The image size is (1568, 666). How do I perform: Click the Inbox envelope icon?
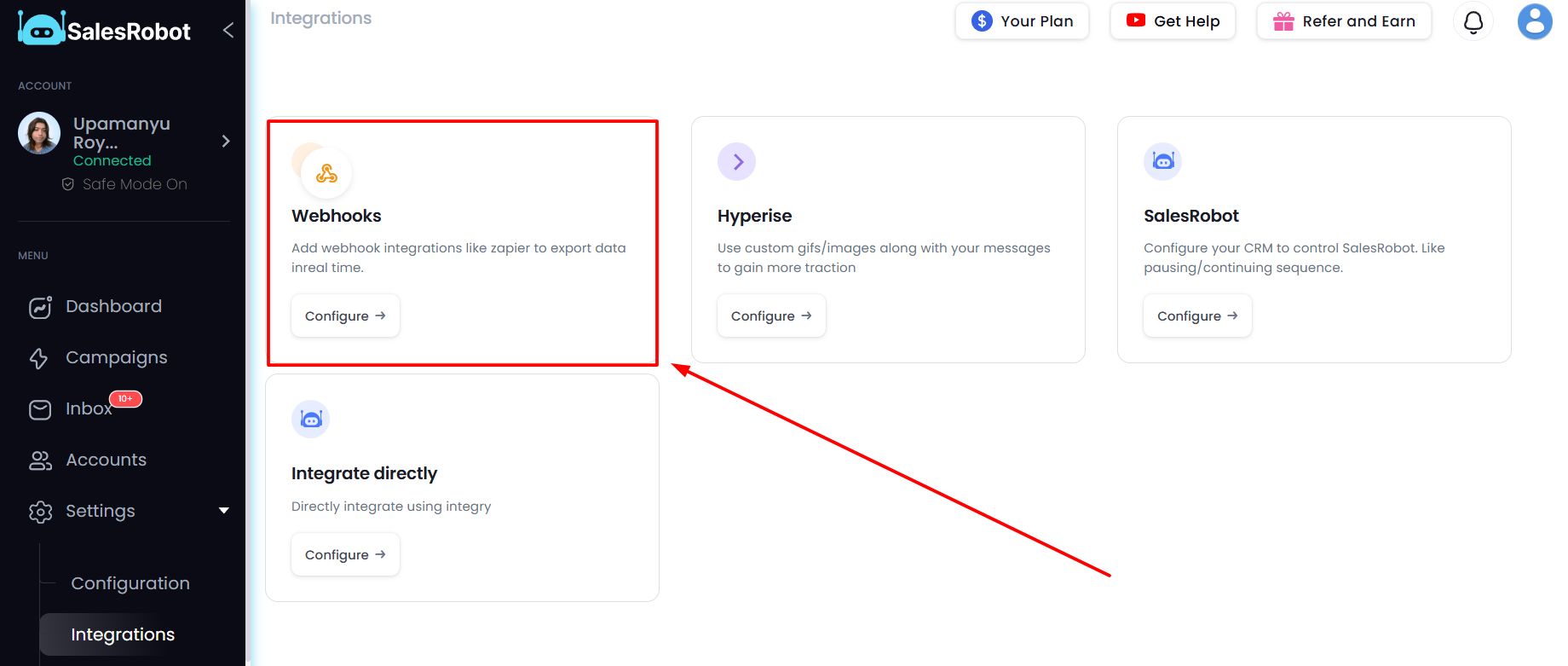click(x=40, y=410)
